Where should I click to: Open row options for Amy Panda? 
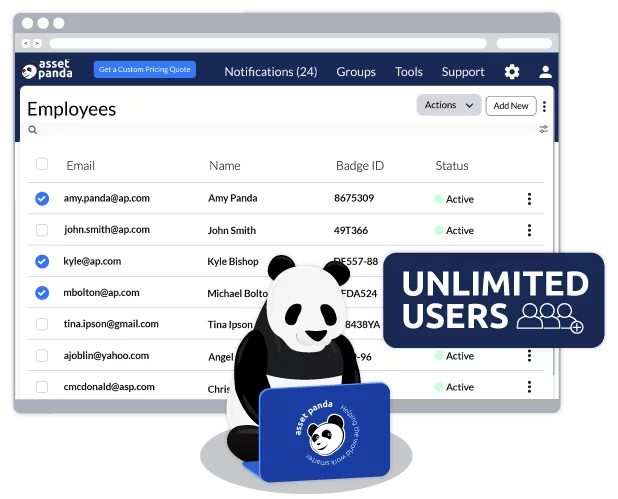pos(529,199)
